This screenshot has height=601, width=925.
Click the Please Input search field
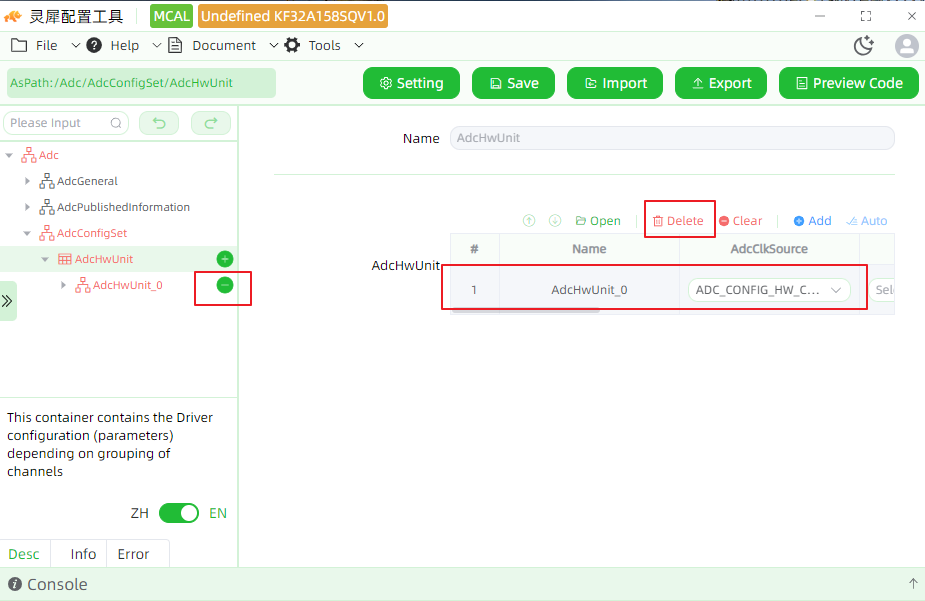point(65,123)
